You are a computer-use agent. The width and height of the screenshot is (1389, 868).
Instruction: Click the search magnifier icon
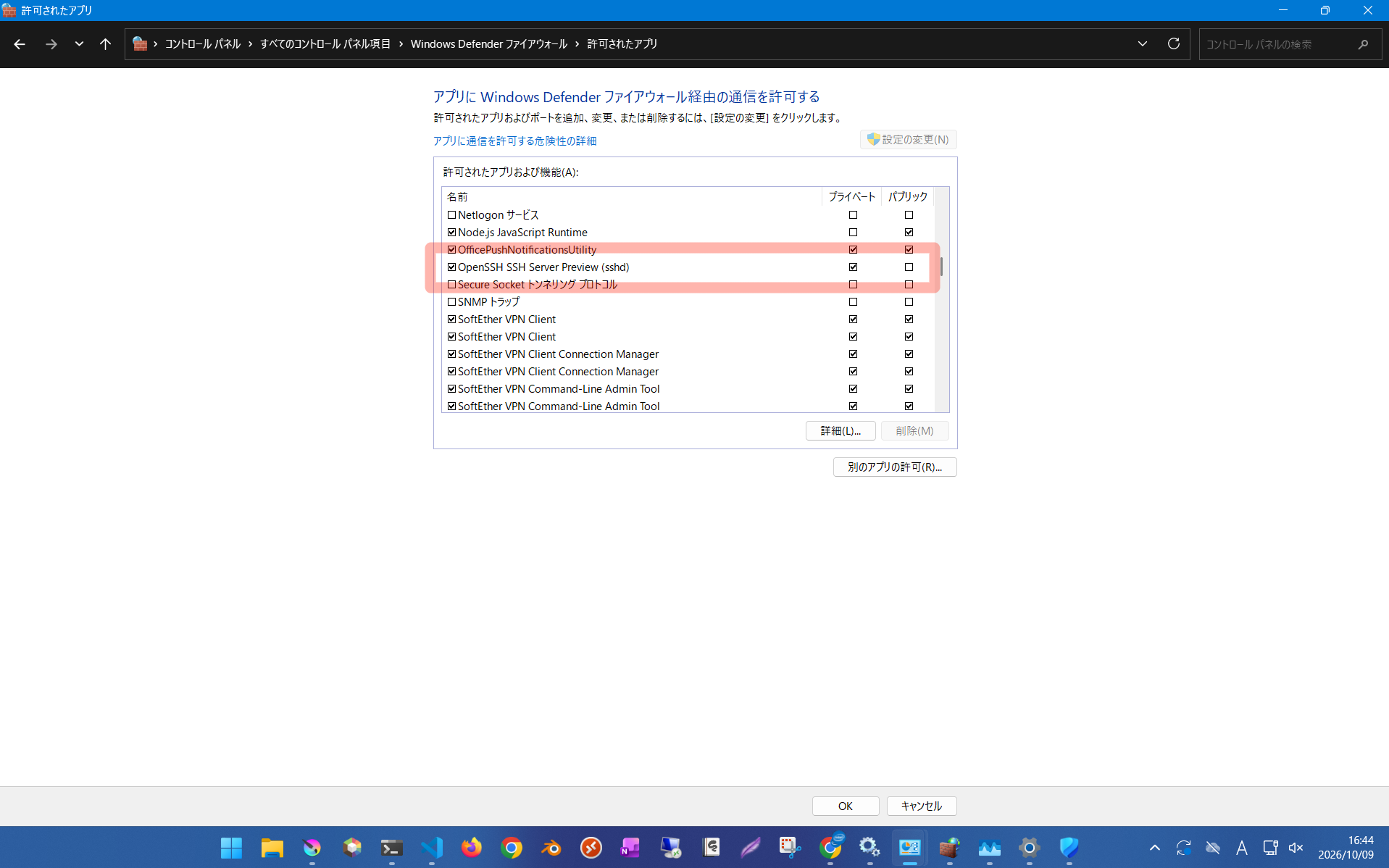1363,44
